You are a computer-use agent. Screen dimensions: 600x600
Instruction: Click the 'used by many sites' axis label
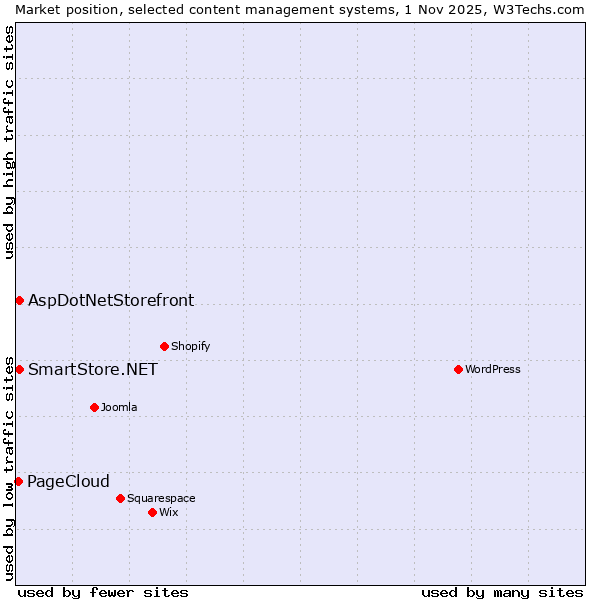click(502, 592)
